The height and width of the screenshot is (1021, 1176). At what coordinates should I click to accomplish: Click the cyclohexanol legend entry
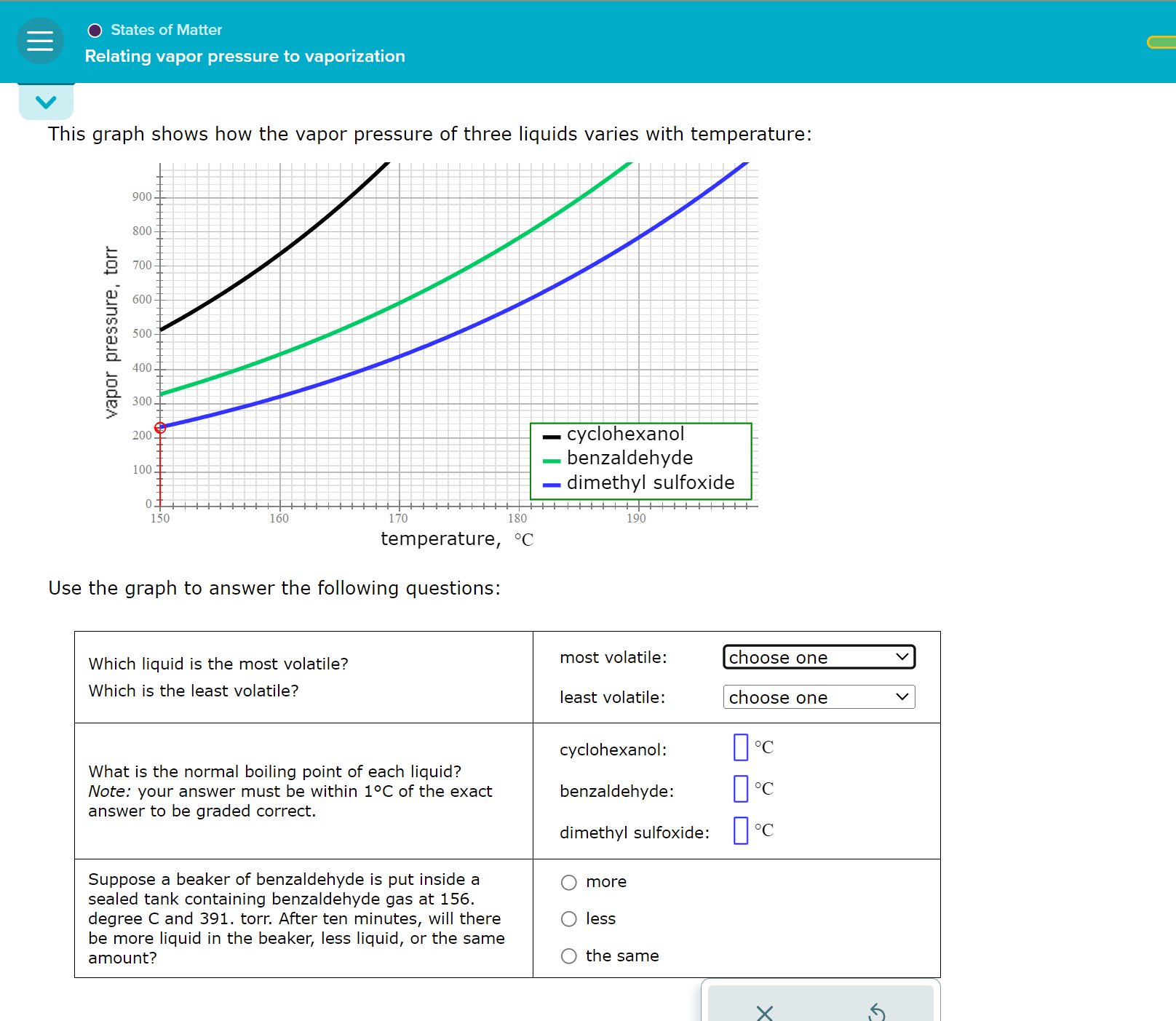pyautogui.click(x=613, y=434)
